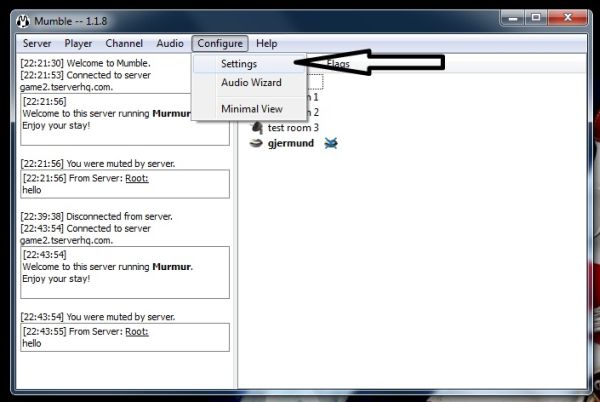Switch to Minimal View
600x402 pixels.
click(x=249, y=109)
